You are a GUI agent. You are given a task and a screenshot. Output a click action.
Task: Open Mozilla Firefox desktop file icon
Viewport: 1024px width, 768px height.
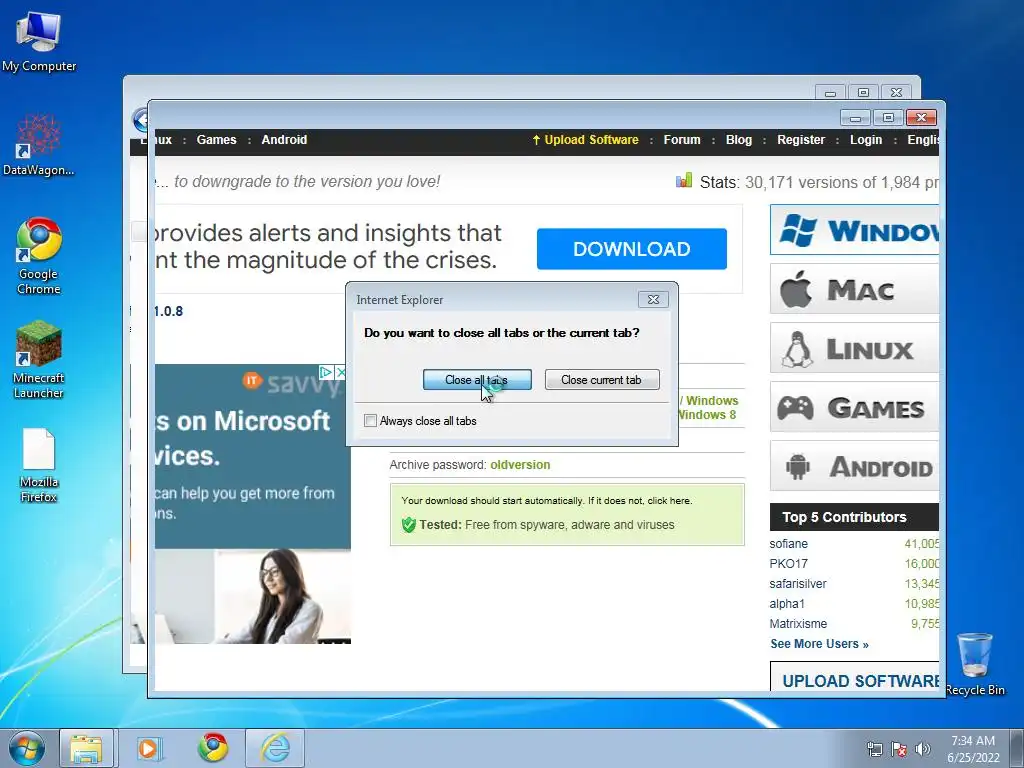39,465
